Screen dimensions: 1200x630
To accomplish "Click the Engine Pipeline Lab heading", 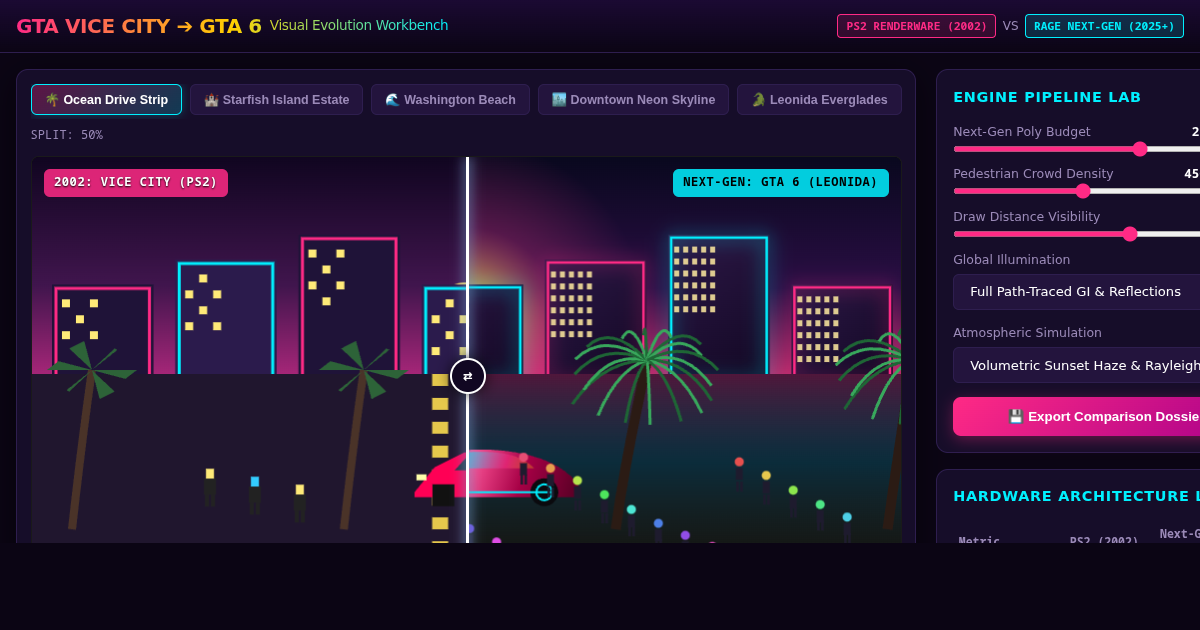I will pyautogui.click(x=1047, y=97).
